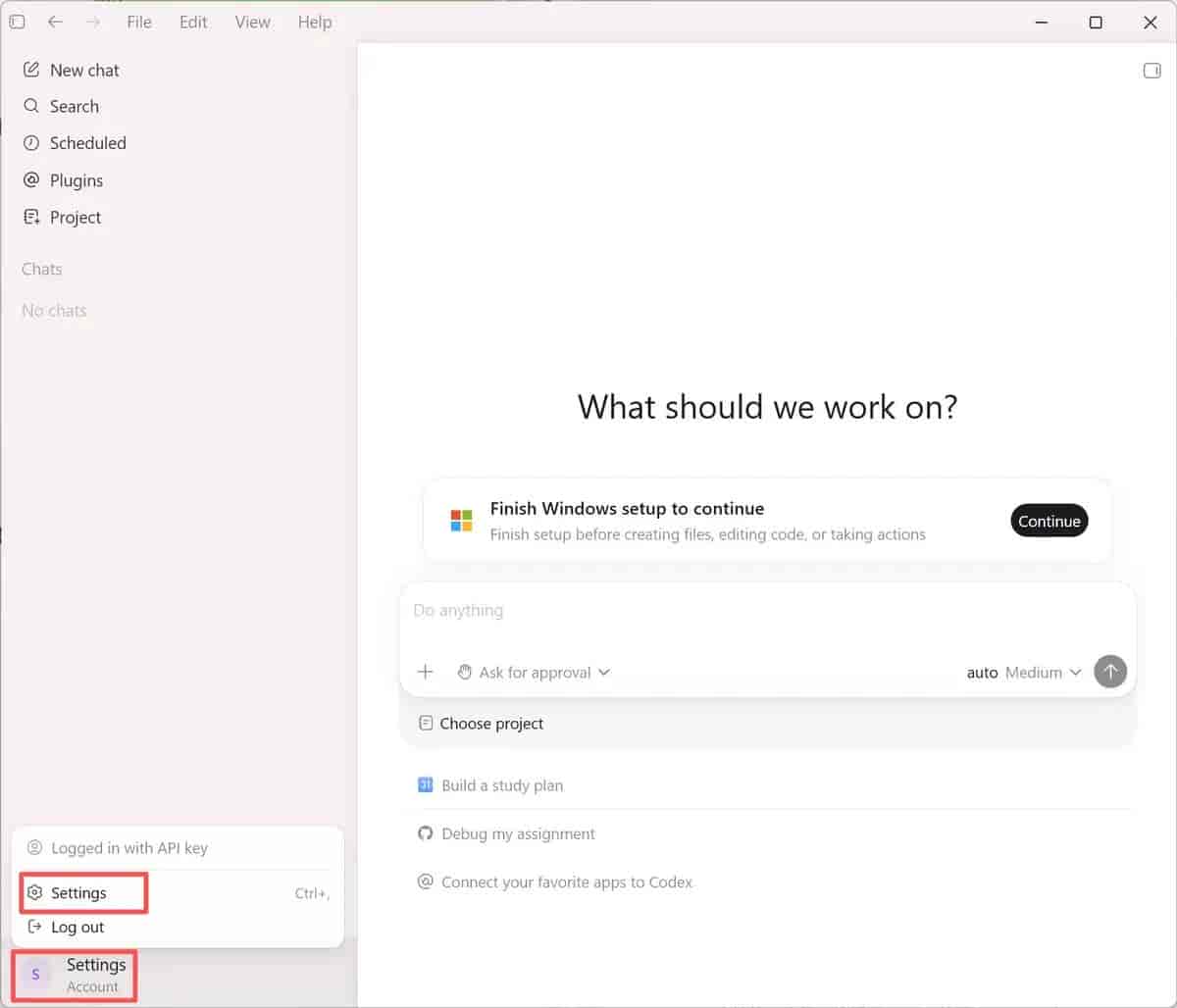This screenshot has width=1177, height=1008.
Task: Open the Project sidebar item
Action: (x=62, y=218)
